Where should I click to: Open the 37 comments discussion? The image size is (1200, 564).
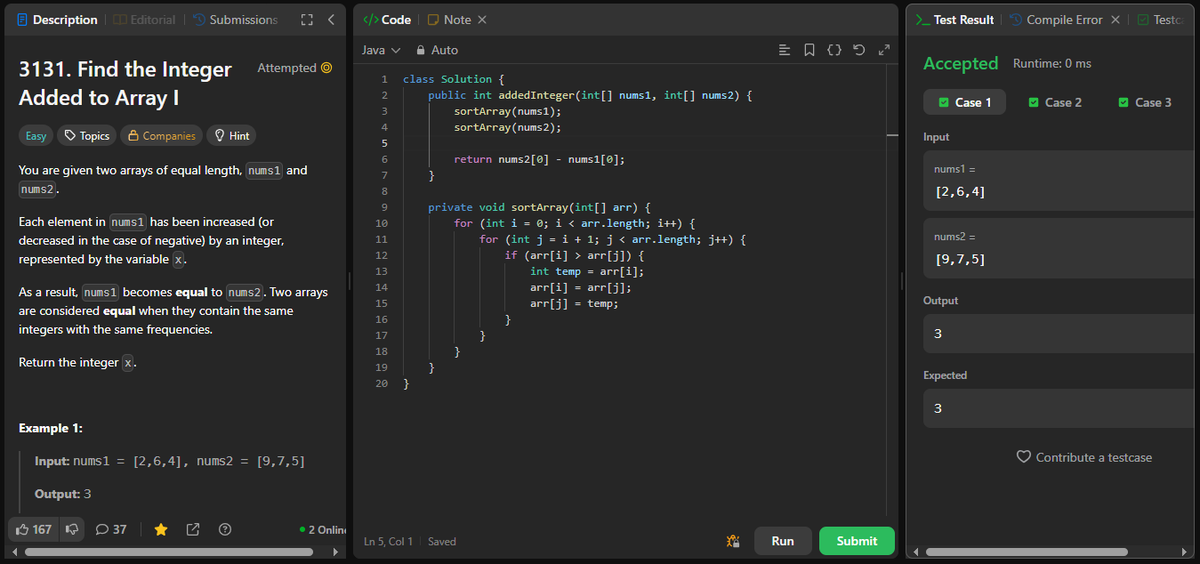click(x=111, y=529)
